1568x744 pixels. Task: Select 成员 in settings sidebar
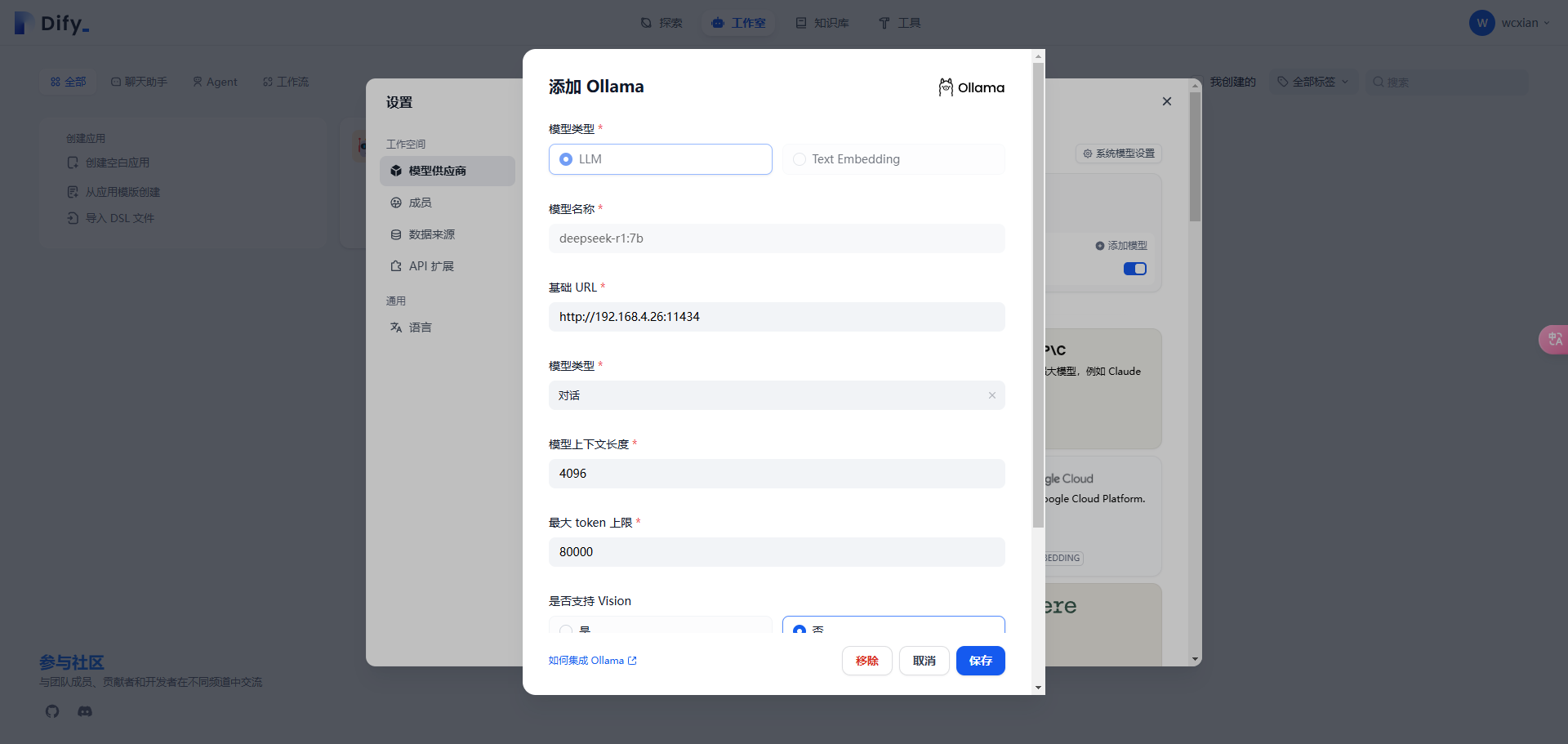pos(448,203)
